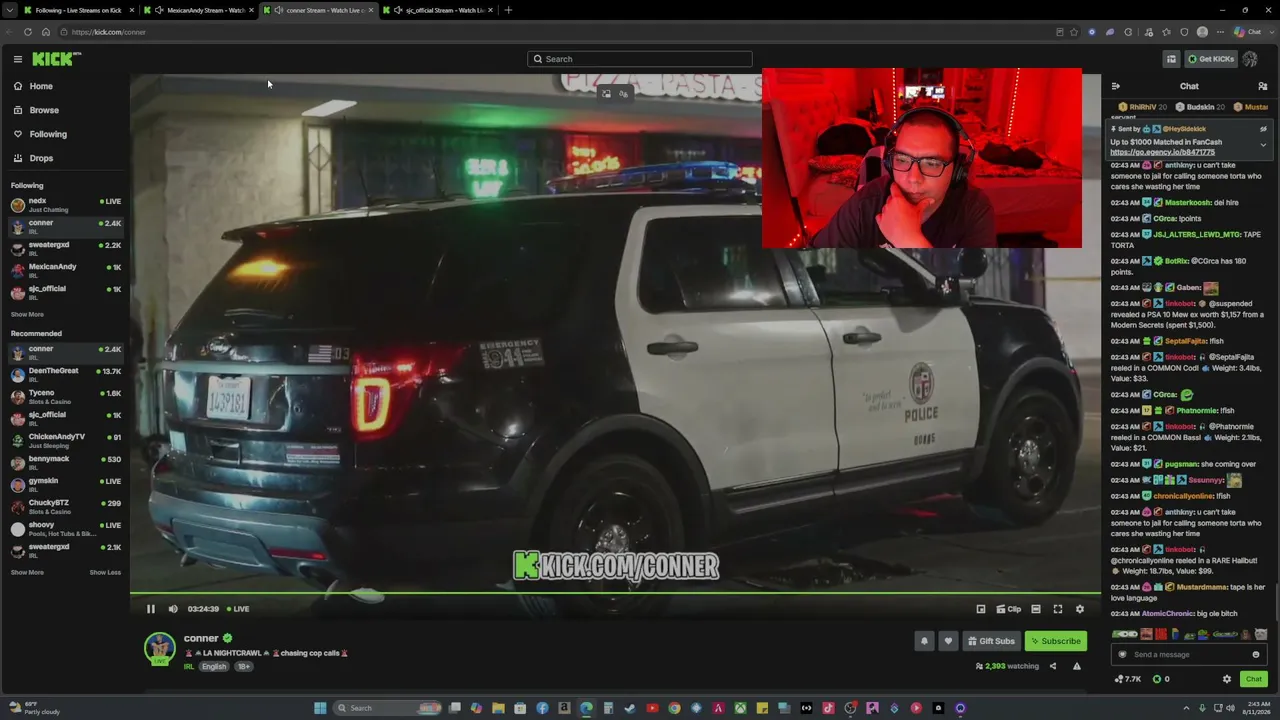Screen dimensions: 1280x720
Task: Subscribe to conner's channel
Action: (1055, 641)
